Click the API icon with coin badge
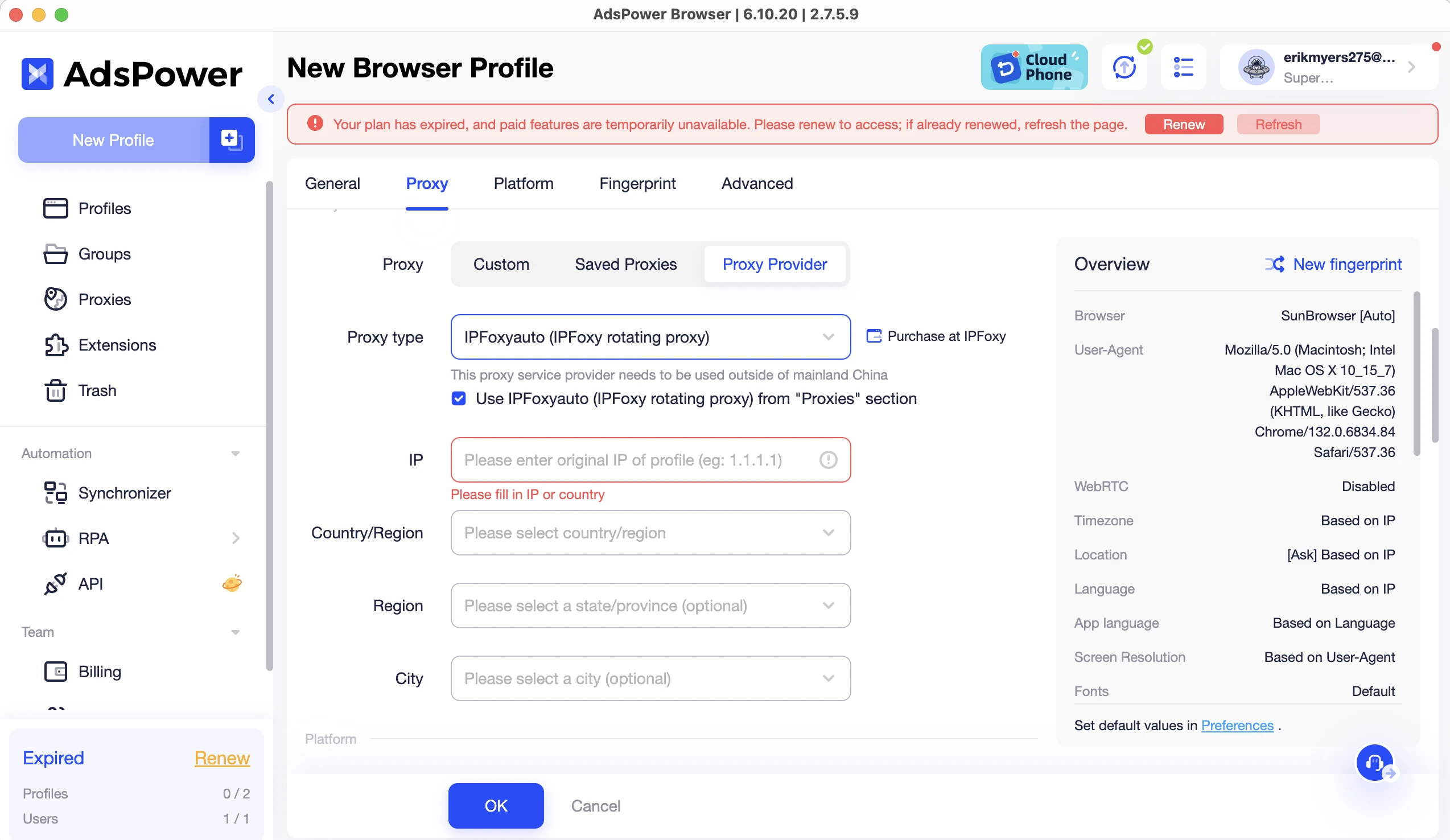Screen dimensions: 1450x840 point(232,583)
